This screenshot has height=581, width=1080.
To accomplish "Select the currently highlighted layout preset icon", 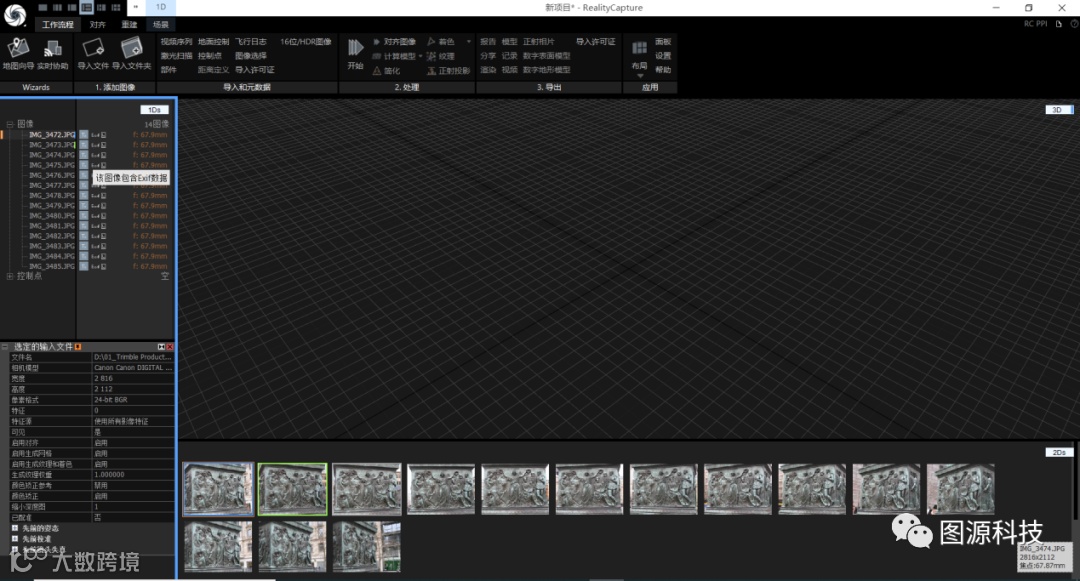I will point(86,8).
